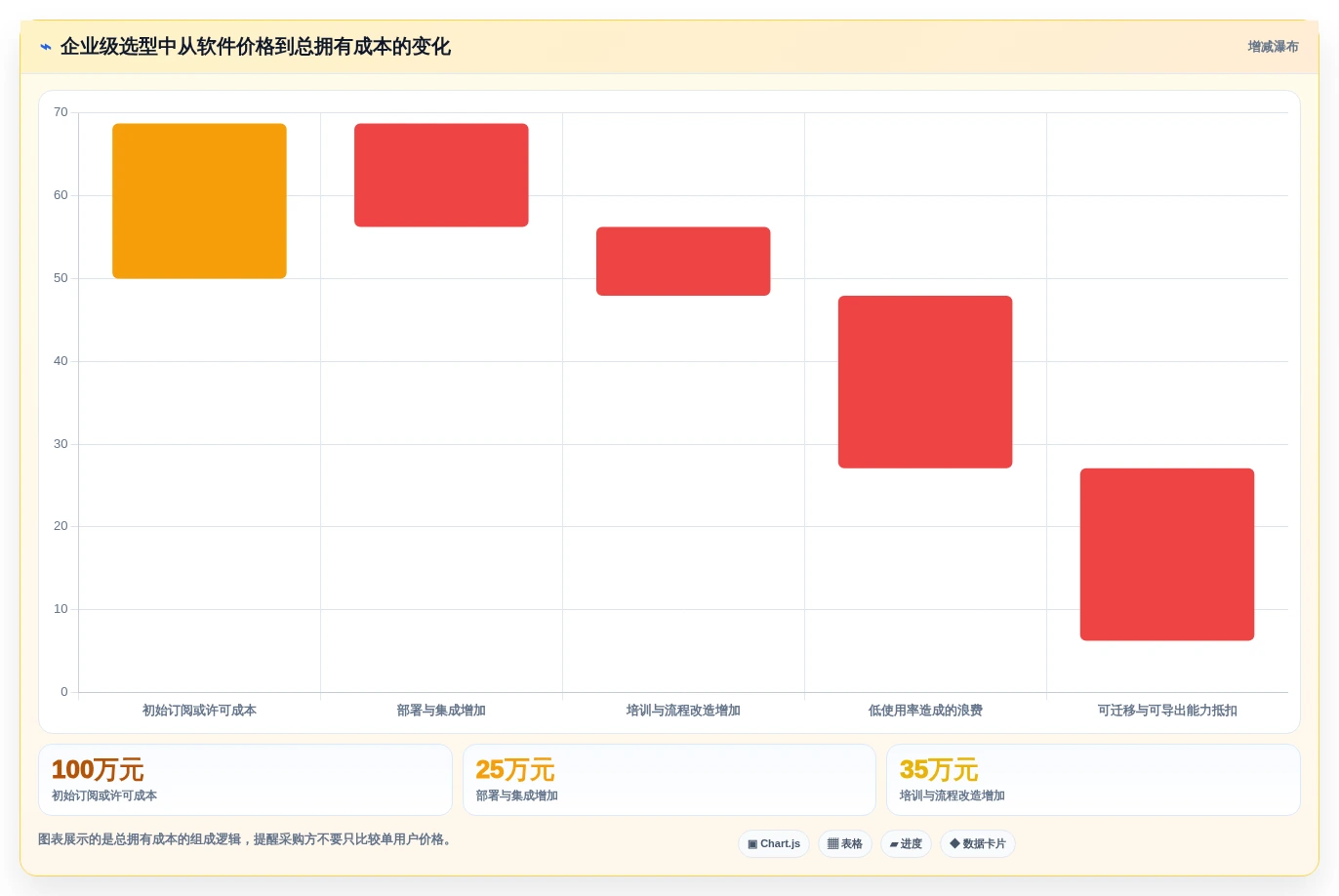Select the red 部署与集成增加 bar
The width and height of the screenshot is (1339, 896).
point(441,176)
